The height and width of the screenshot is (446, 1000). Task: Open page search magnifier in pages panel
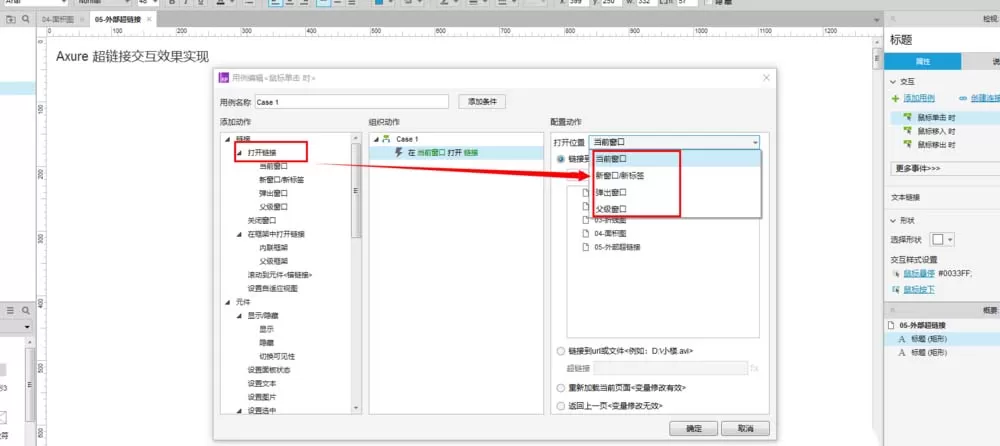tap(26, 20)
